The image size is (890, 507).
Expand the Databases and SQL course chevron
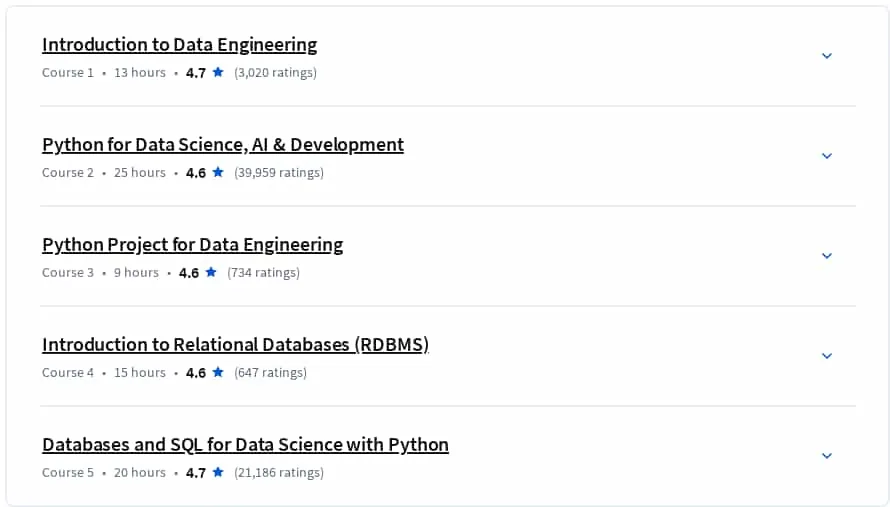pyautogui.click(x=827, y=455)
